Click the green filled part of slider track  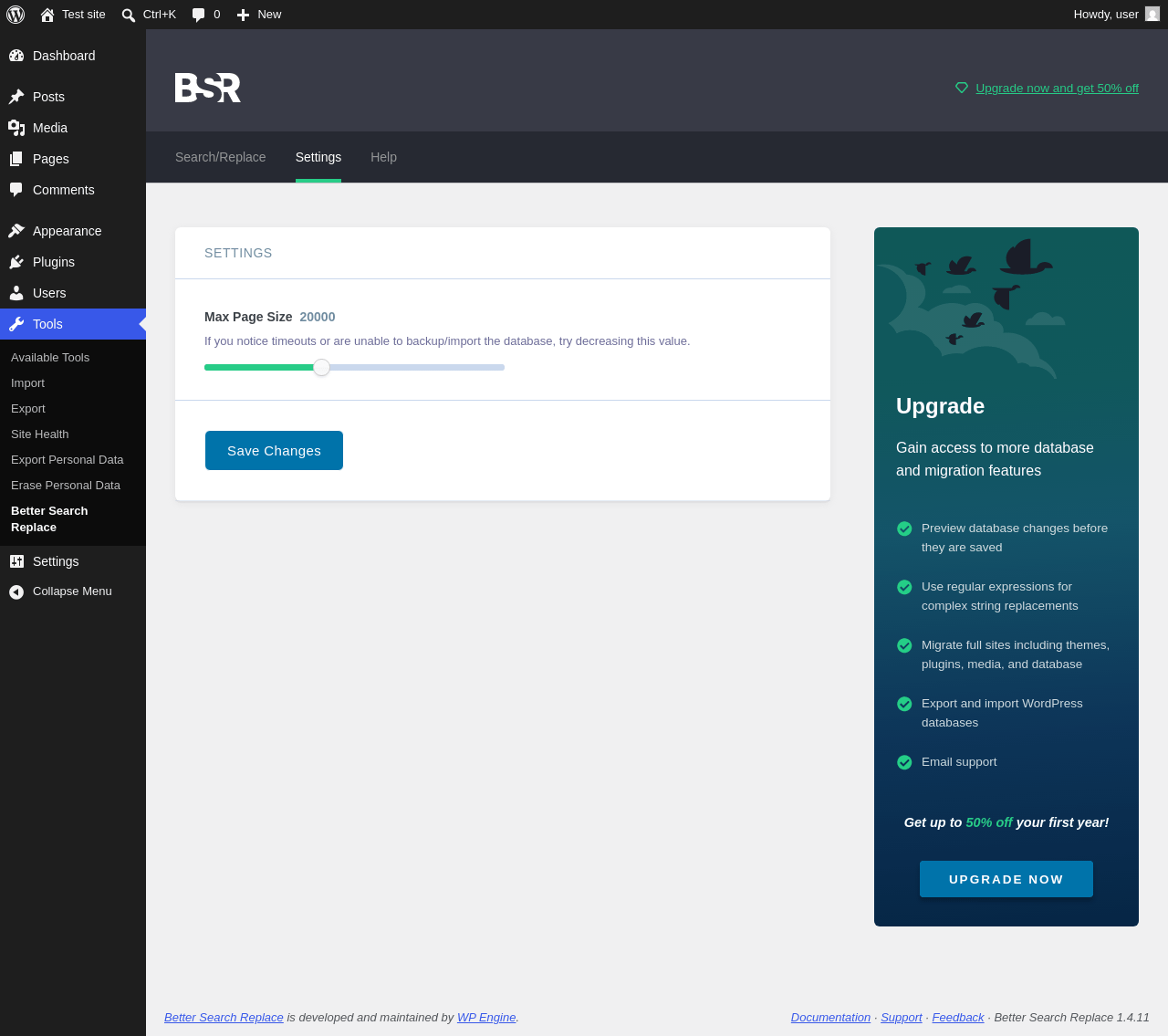259,368
